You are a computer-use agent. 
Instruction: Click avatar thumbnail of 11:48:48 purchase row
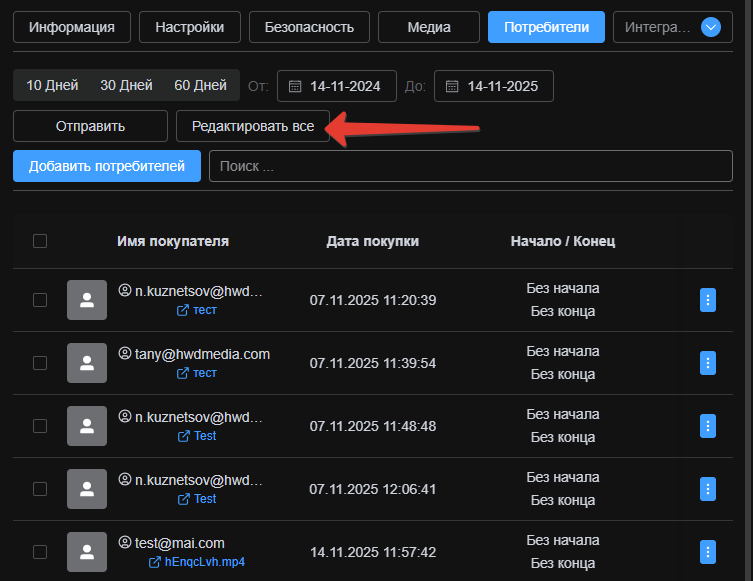point(87,426)
